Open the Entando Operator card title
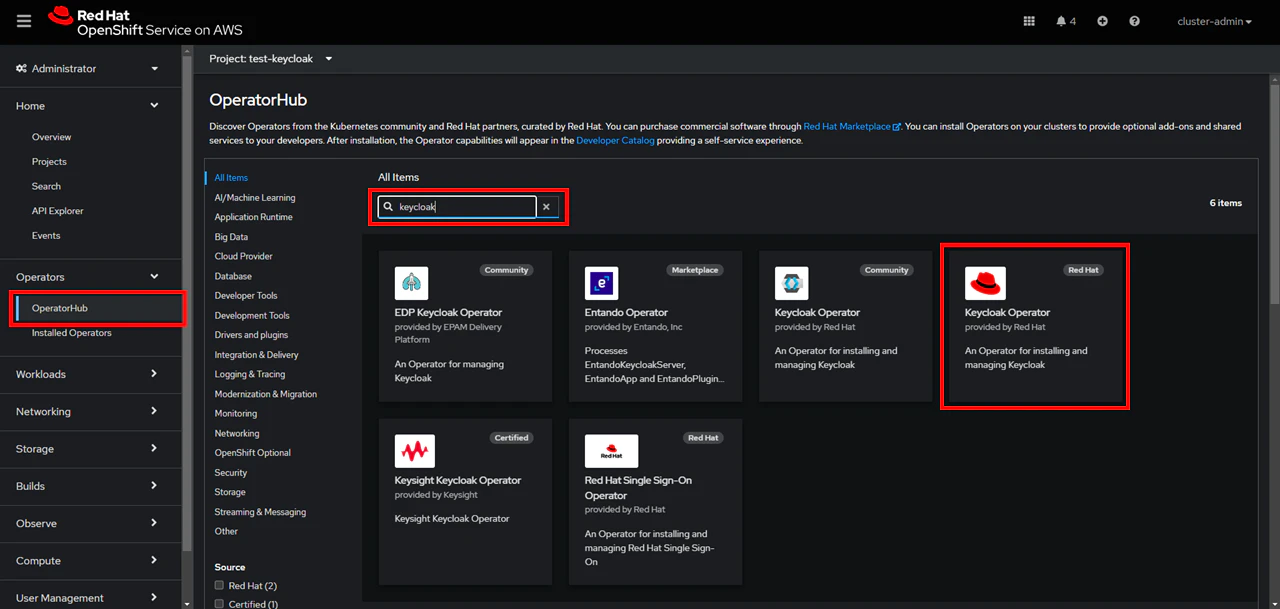Viewport: 1280px width, 609px height. click(626, 313)
